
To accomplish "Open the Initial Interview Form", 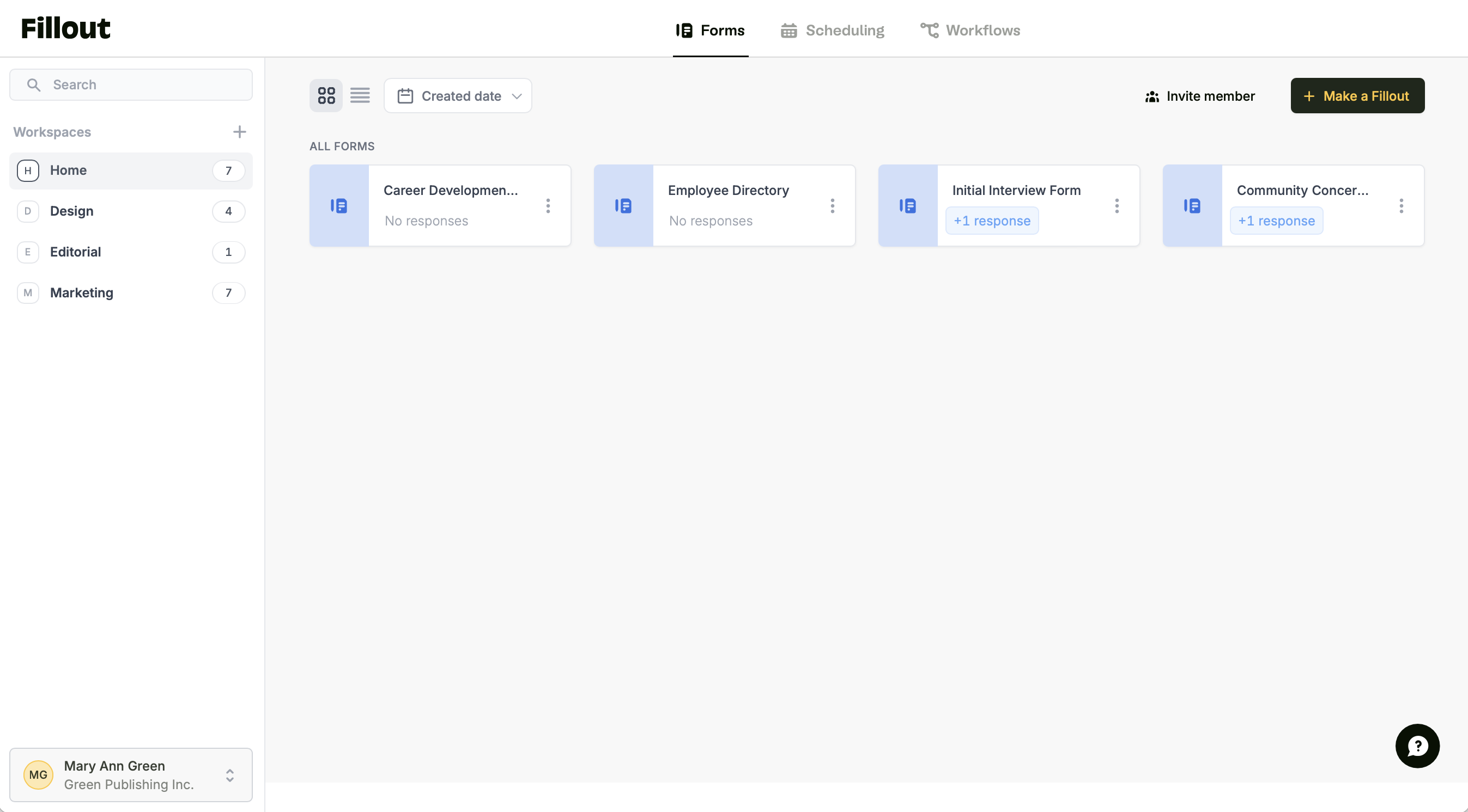I will (x=1009, y=205).
